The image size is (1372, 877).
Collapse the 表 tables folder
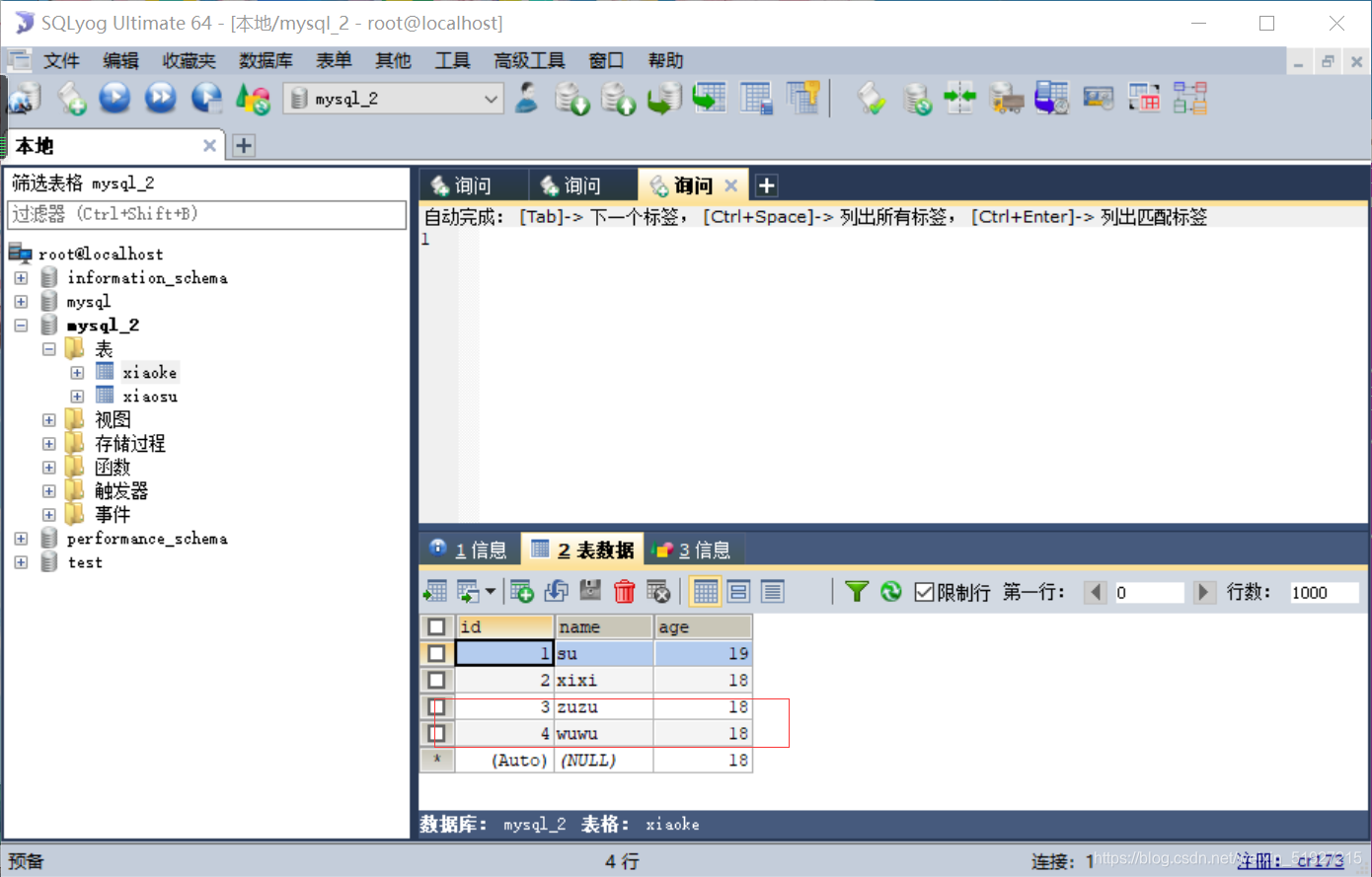(x=48, y=349)
